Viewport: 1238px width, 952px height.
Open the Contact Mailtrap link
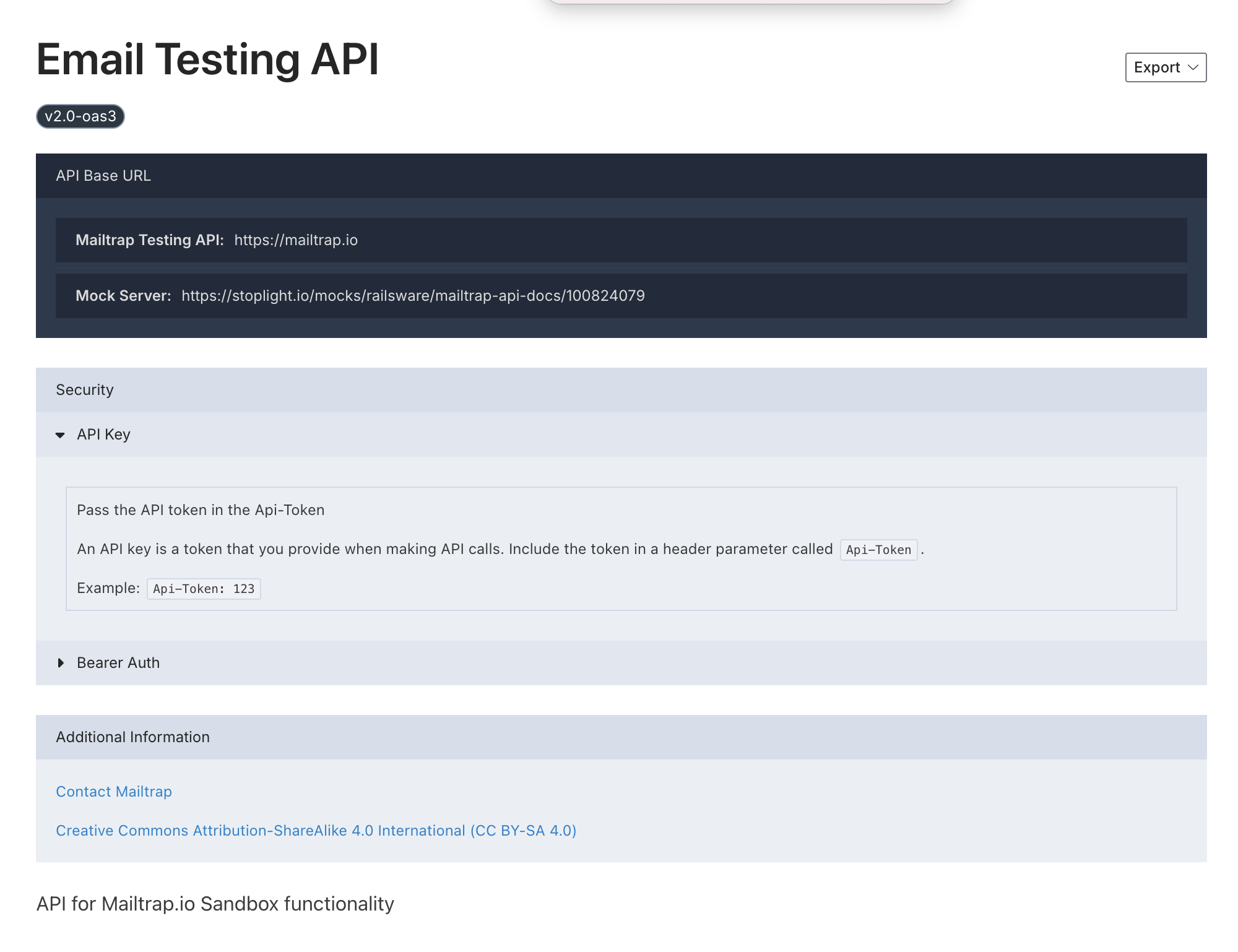click(114, 792)
